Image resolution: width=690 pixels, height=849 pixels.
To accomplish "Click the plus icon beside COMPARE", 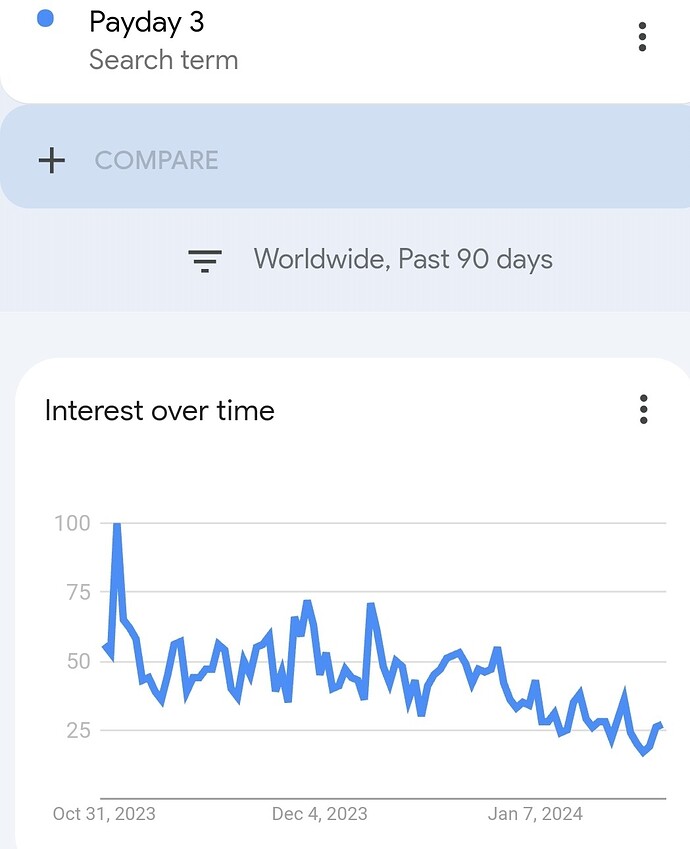I will point(51,161).
